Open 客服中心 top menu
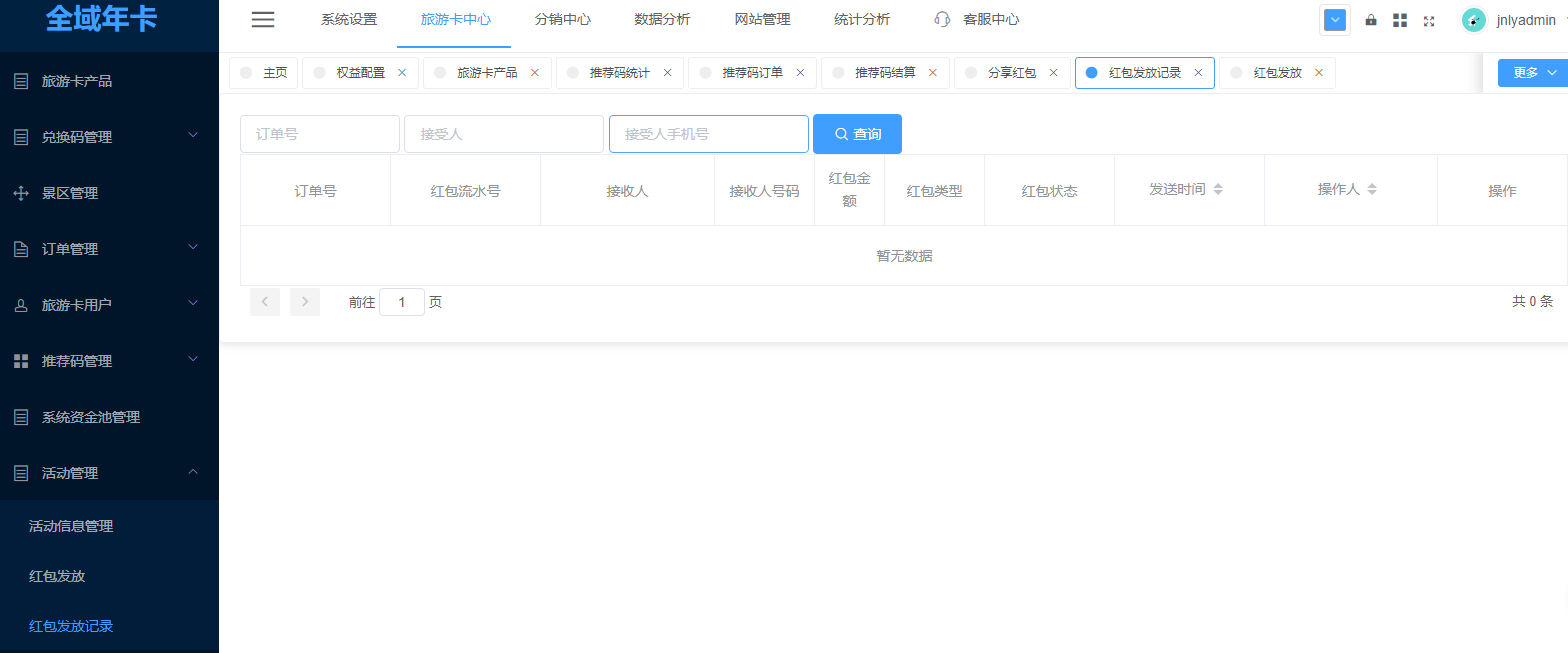1568x653 pixels. (991, 19)
